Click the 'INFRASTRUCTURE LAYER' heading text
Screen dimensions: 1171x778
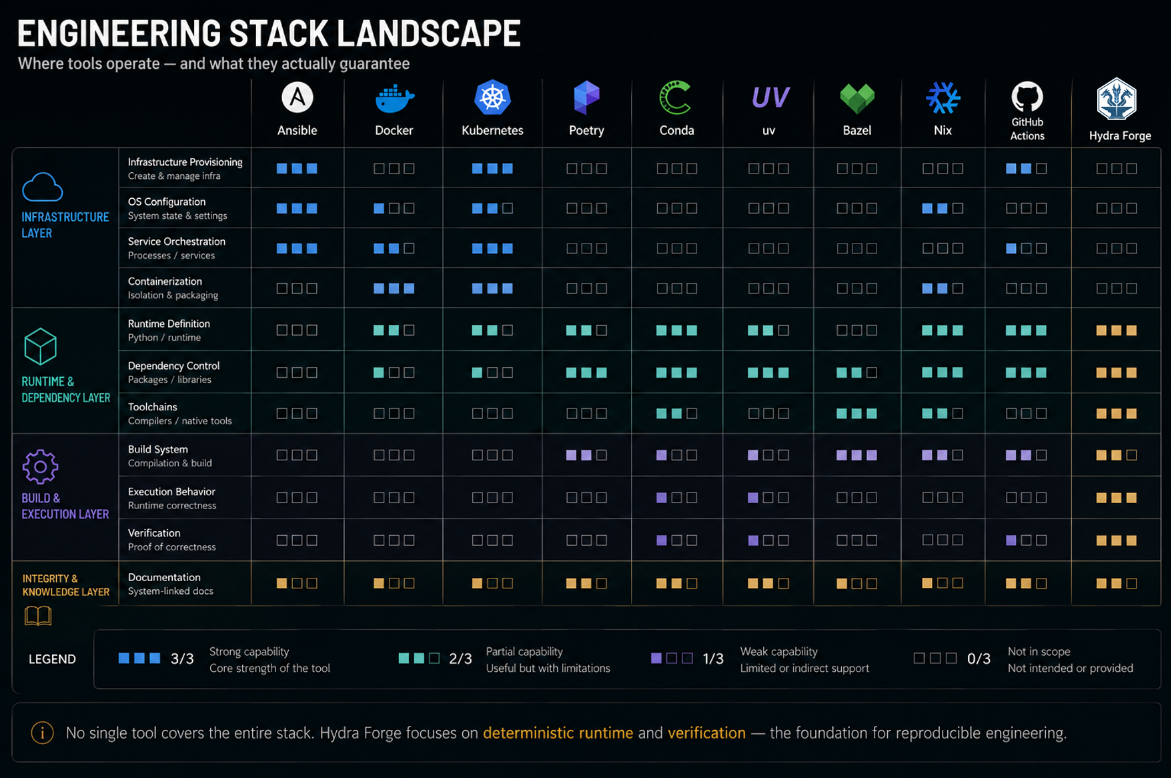65,225
